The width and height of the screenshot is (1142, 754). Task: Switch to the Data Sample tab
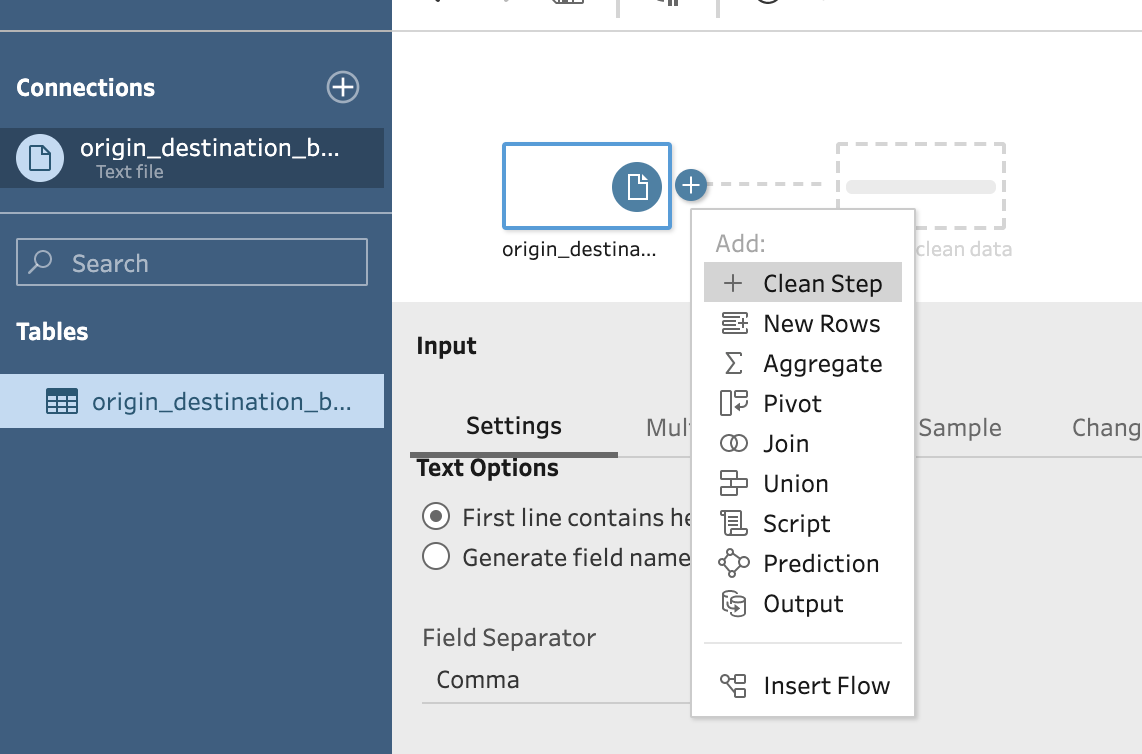click(958, 428)
